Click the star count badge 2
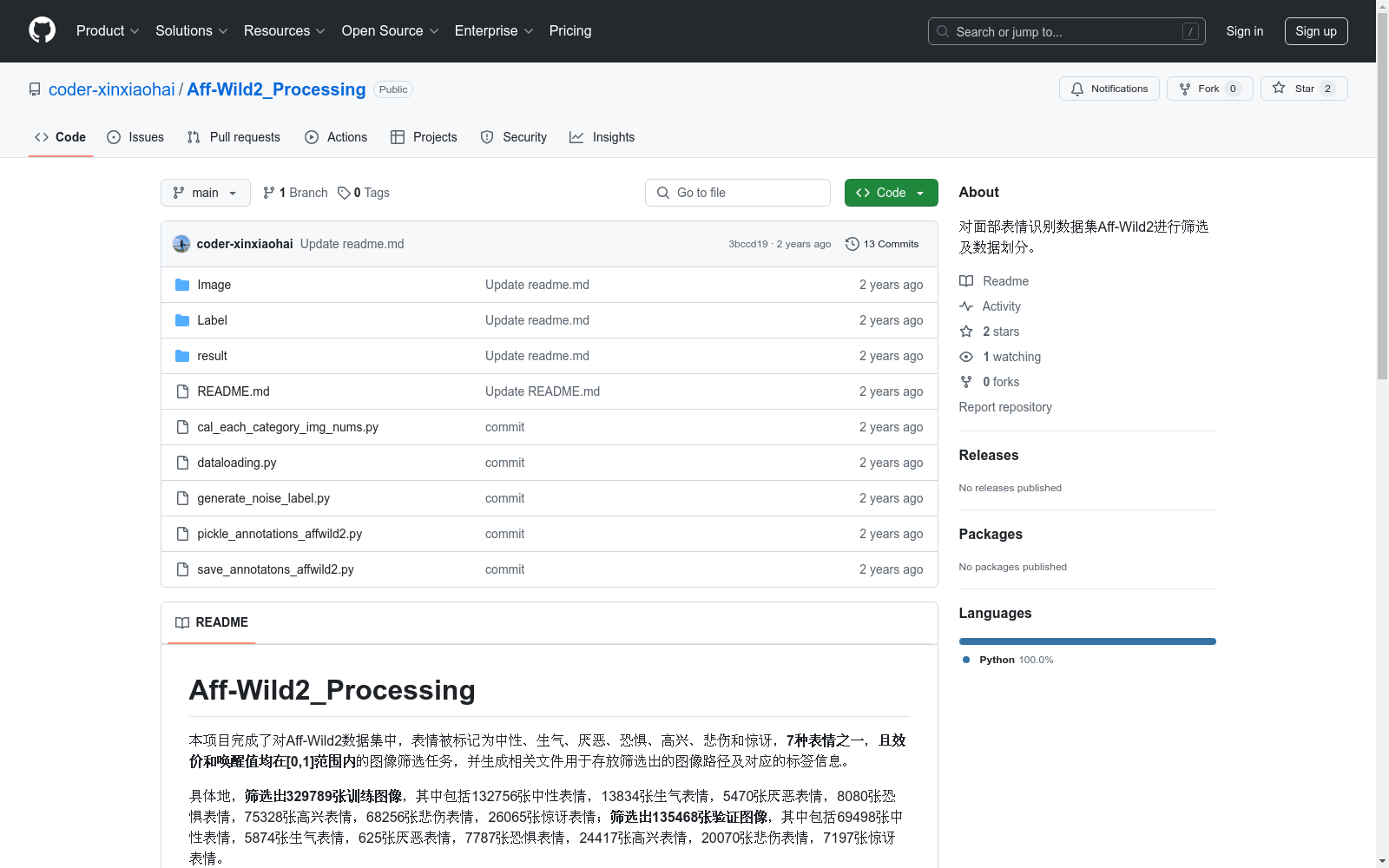1389x868 pixels. click(1327, 89)
